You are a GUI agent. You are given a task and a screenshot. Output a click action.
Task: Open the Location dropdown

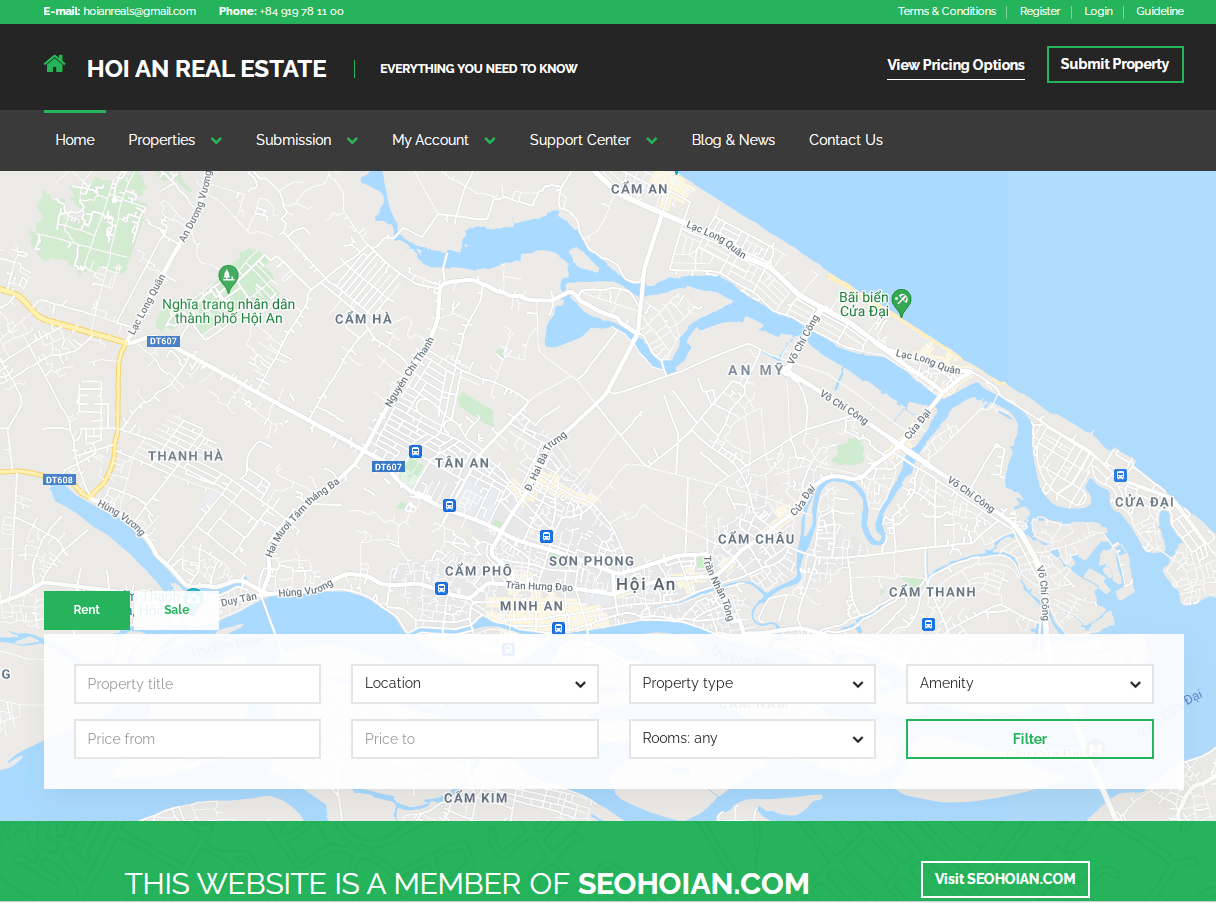(474, 683)
